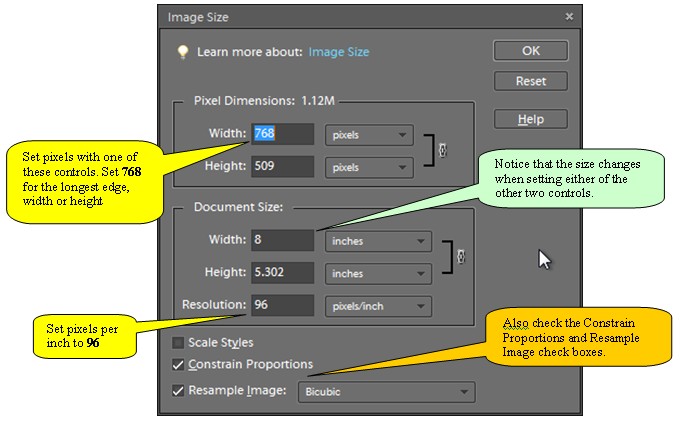
Task: Uncheck the Resample Image checkbox
Action: coord(178,391)
